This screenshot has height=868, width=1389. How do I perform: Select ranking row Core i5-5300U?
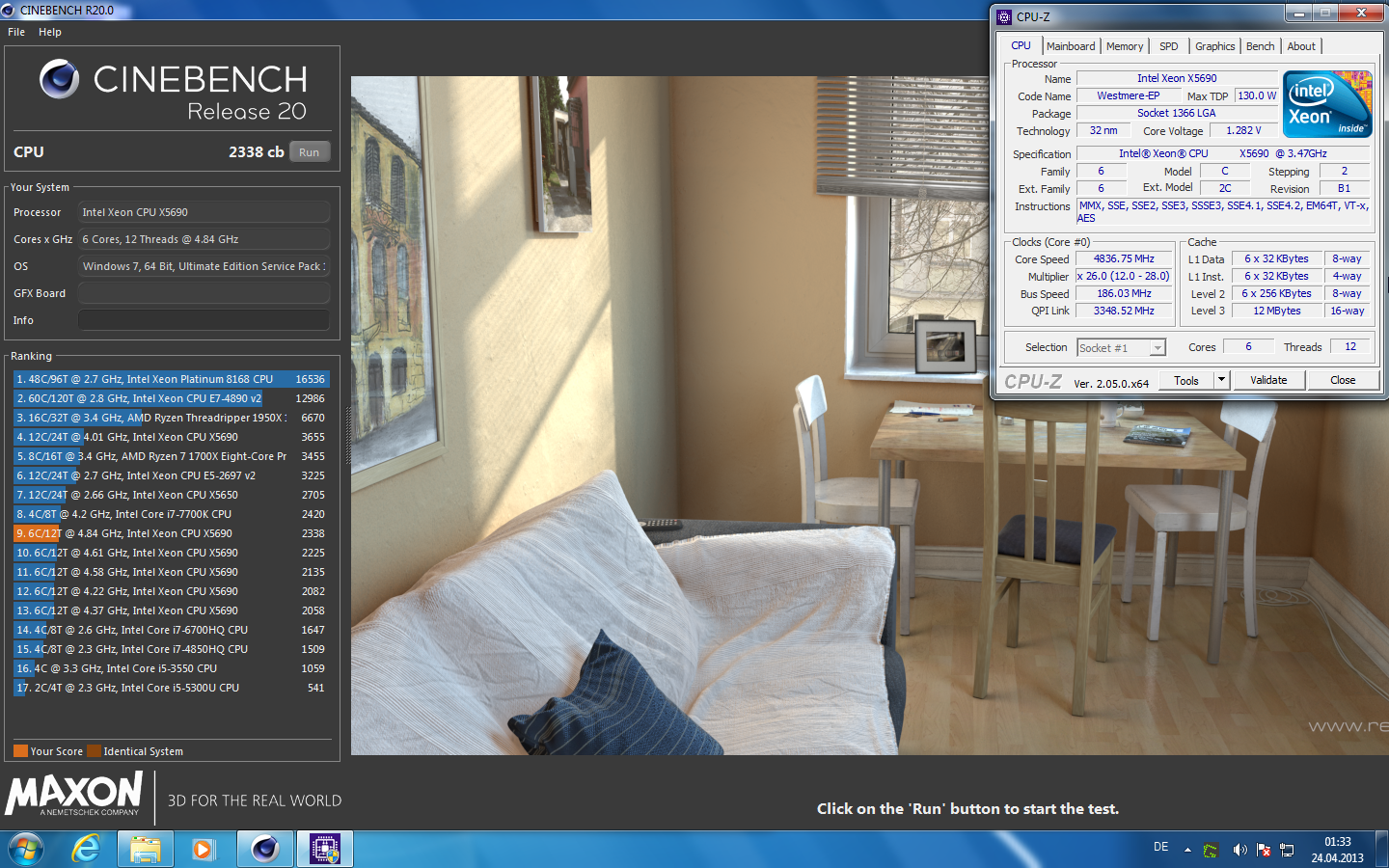click(x=171, y=688)
